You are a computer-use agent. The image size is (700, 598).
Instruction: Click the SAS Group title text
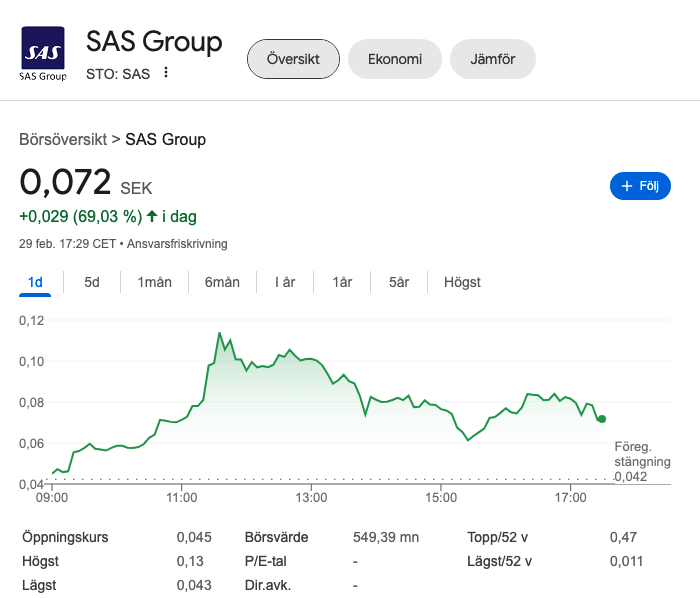154,42
